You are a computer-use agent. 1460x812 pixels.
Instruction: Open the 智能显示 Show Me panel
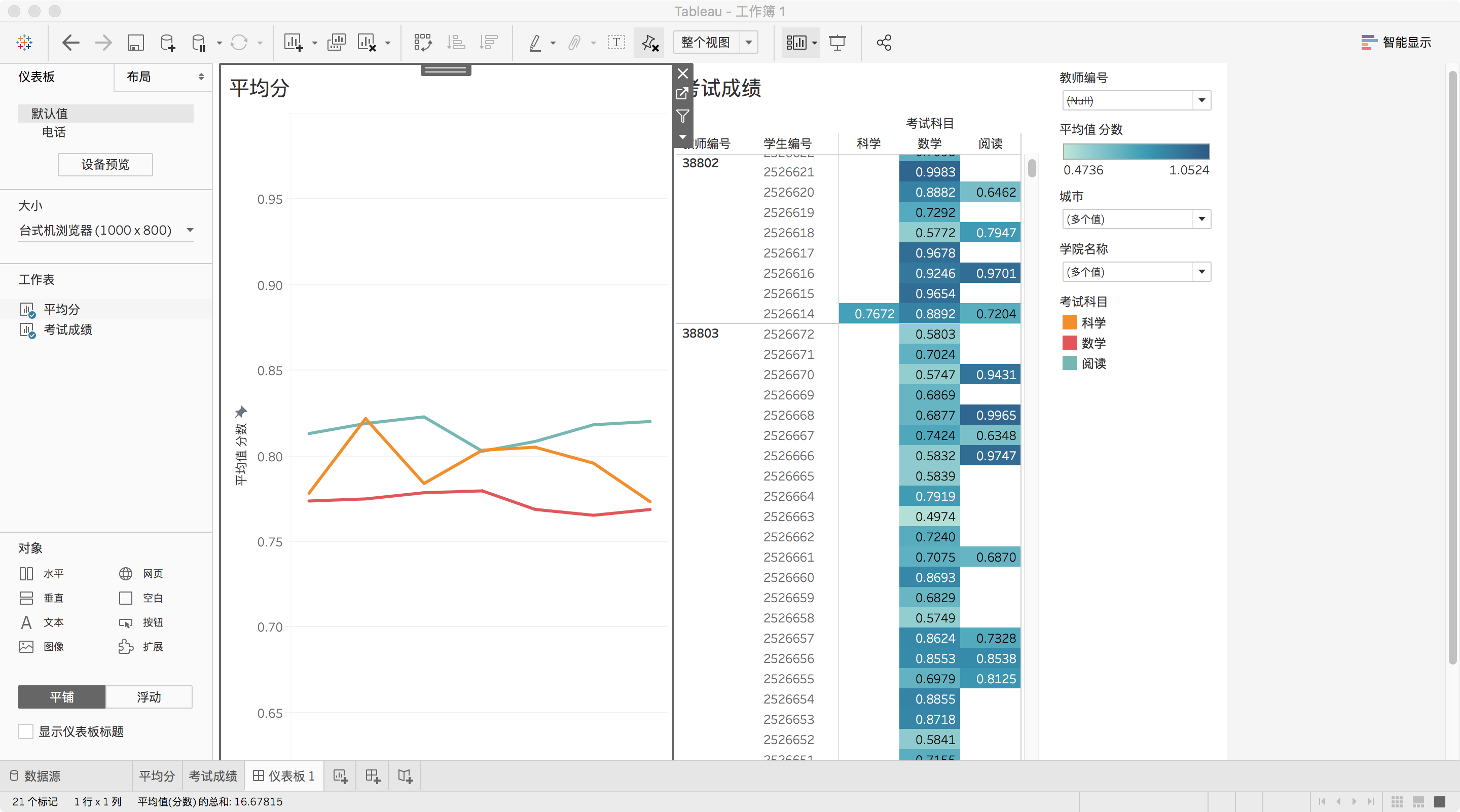tap(1396, 43)
